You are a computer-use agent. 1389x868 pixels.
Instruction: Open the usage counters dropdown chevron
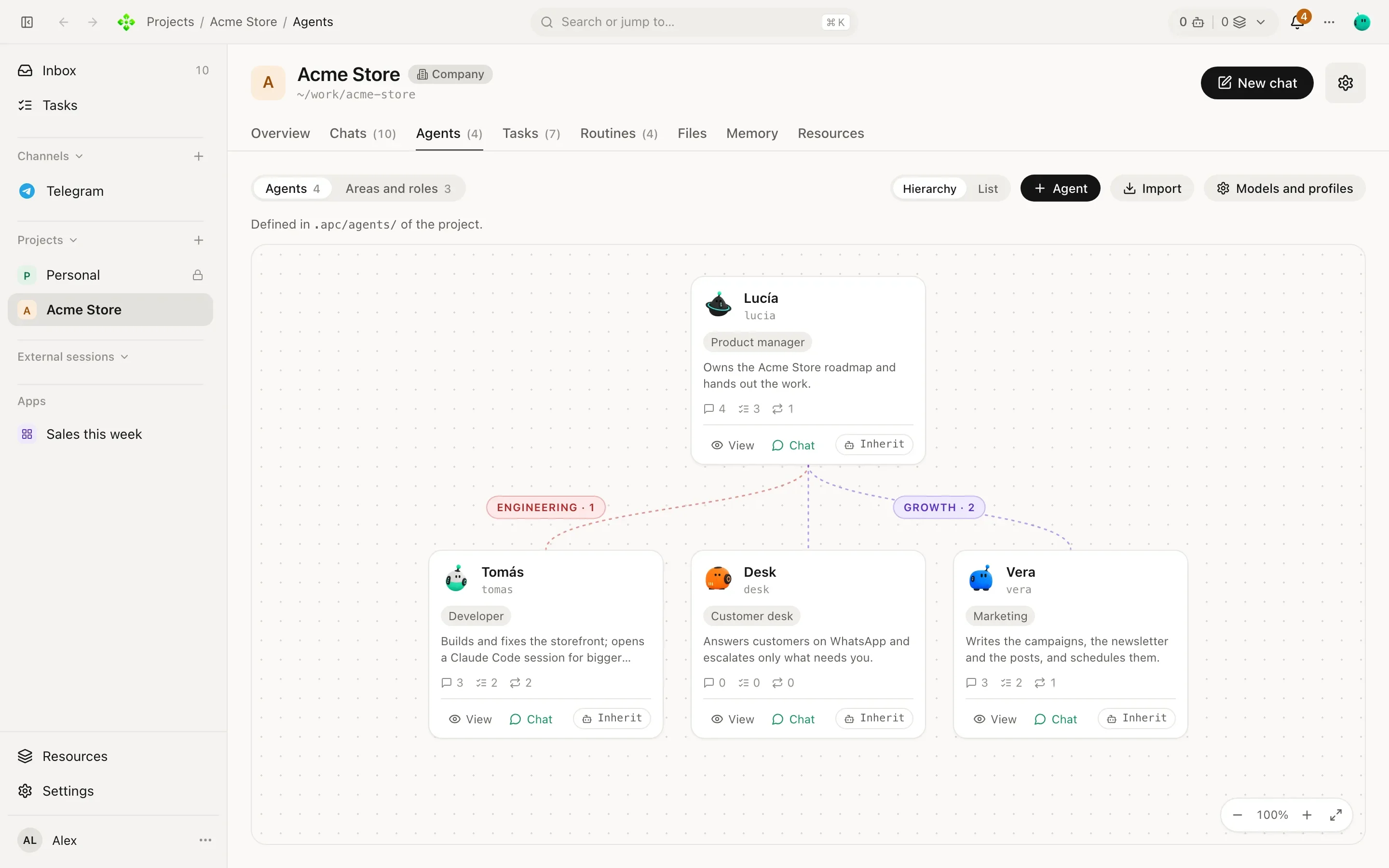pyautogui.click(x=1261, y=22)
